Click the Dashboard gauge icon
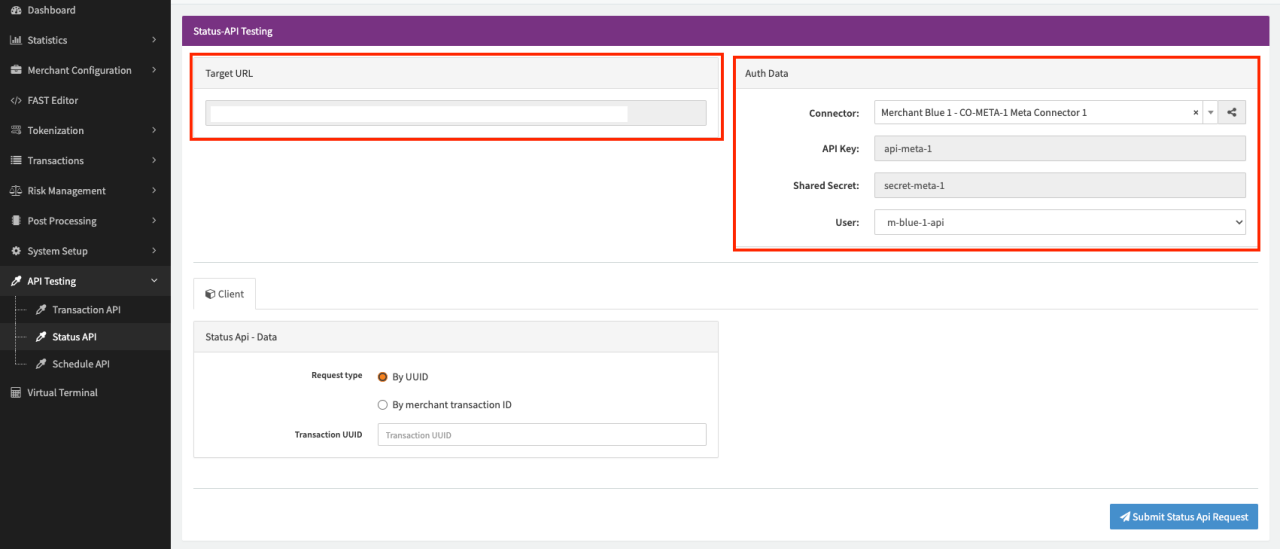The width and height of the screenshot is (1280, 549). coord(15,10)
